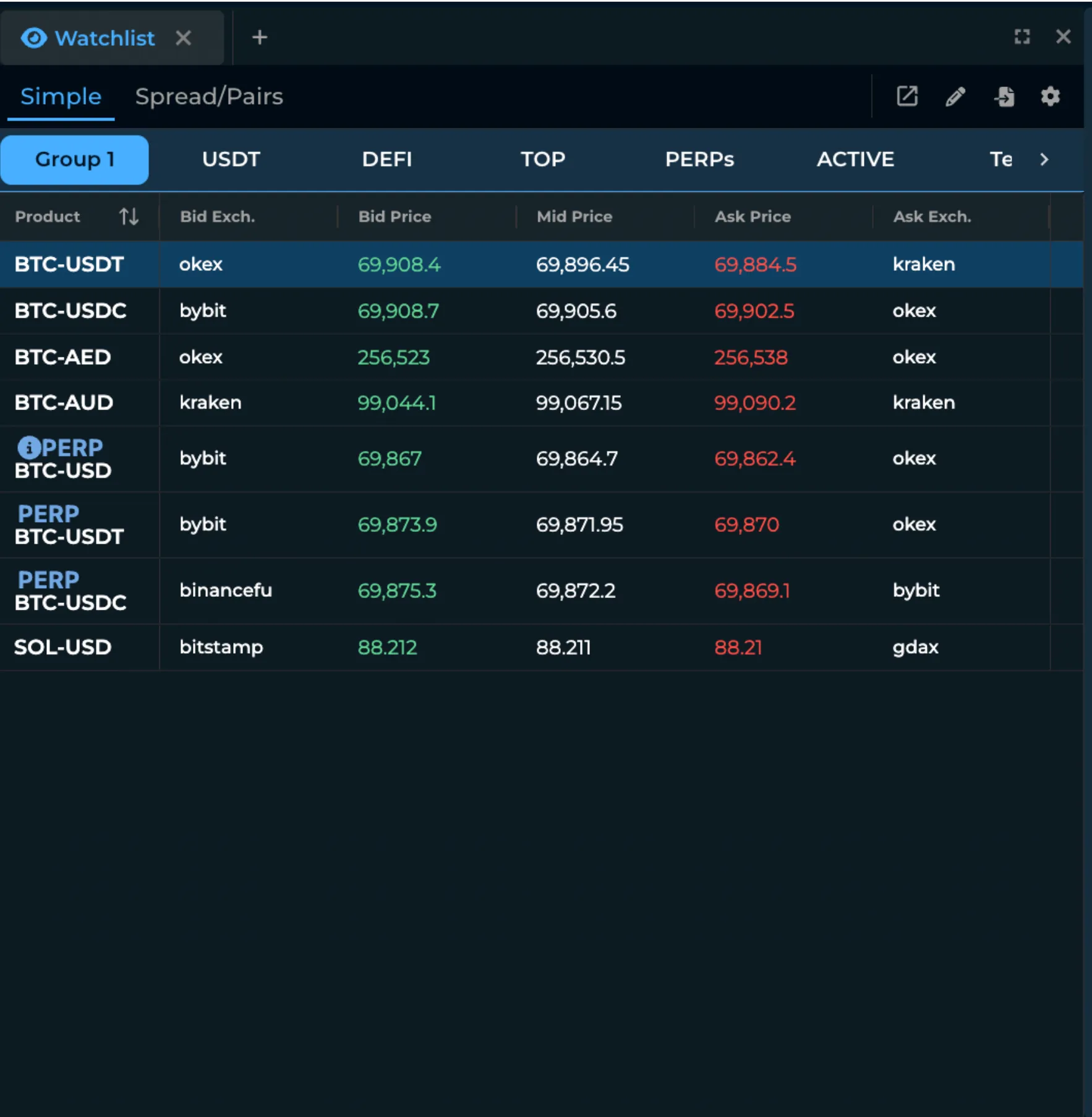1092x1117 pixels.
Task: Click bid price 69,908.7
Action: [398, 310]
